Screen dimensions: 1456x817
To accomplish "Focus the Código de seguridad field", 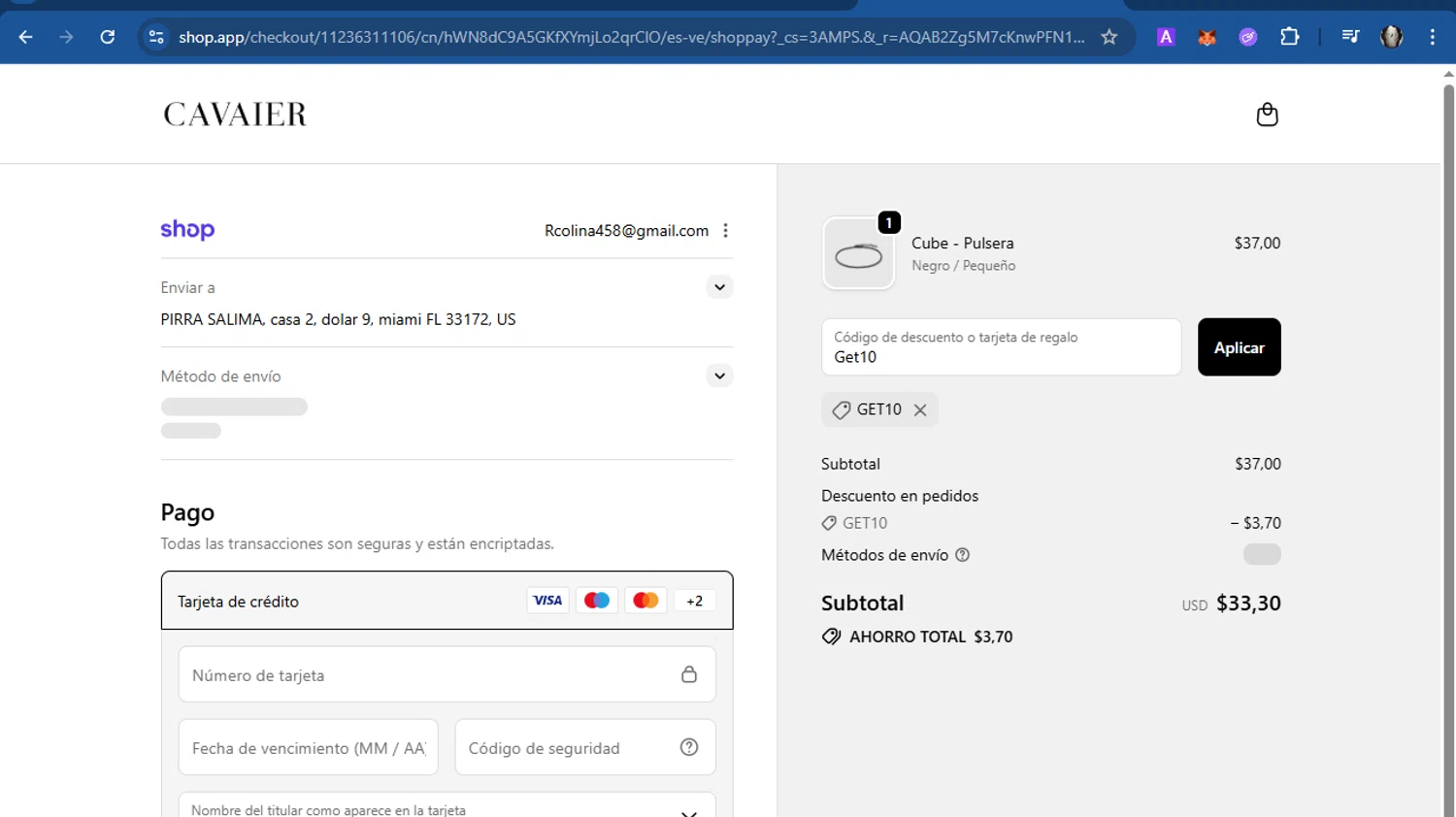I will click(585, 747).
